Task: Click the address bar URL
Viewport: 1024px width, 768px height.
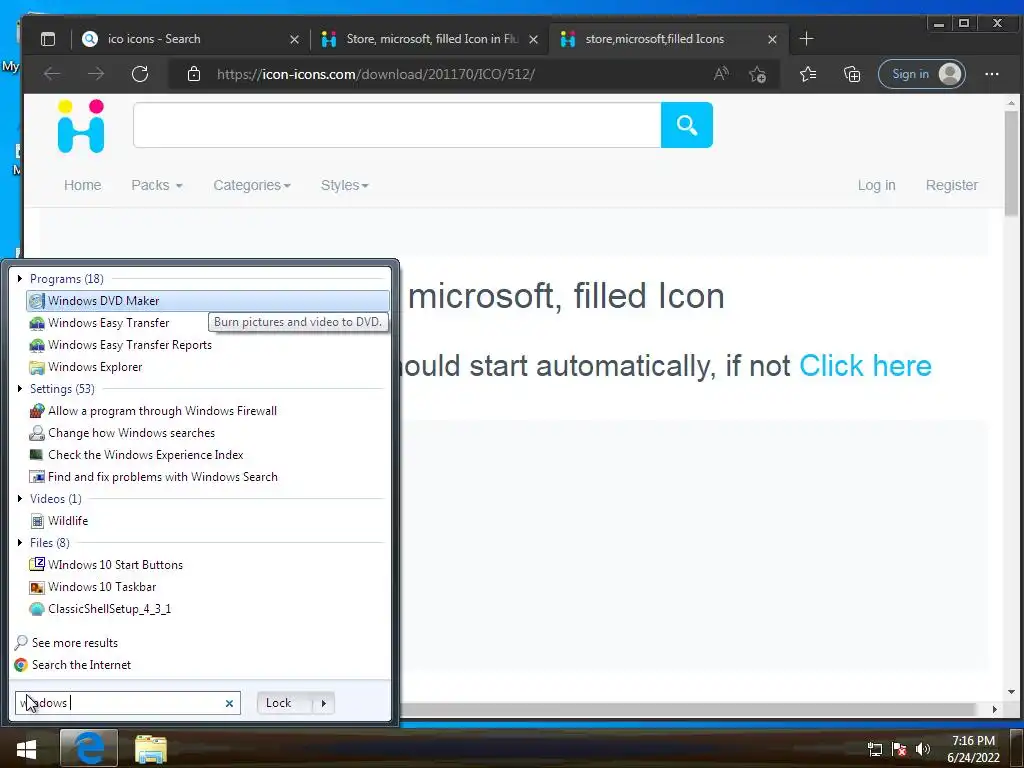Action: (x=376, y=74)
